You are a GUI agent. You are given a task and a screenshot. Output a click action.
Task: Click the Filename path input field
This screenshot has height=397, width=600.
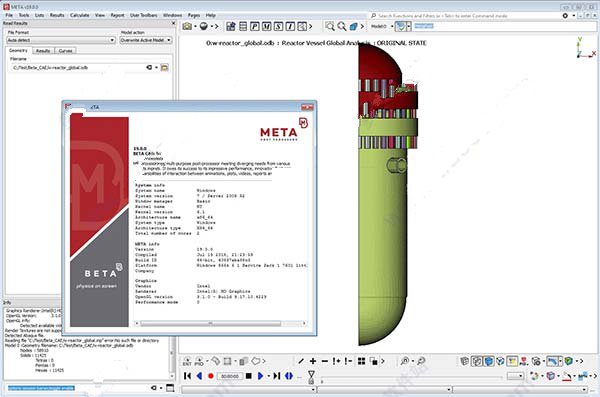pos(77,67)
